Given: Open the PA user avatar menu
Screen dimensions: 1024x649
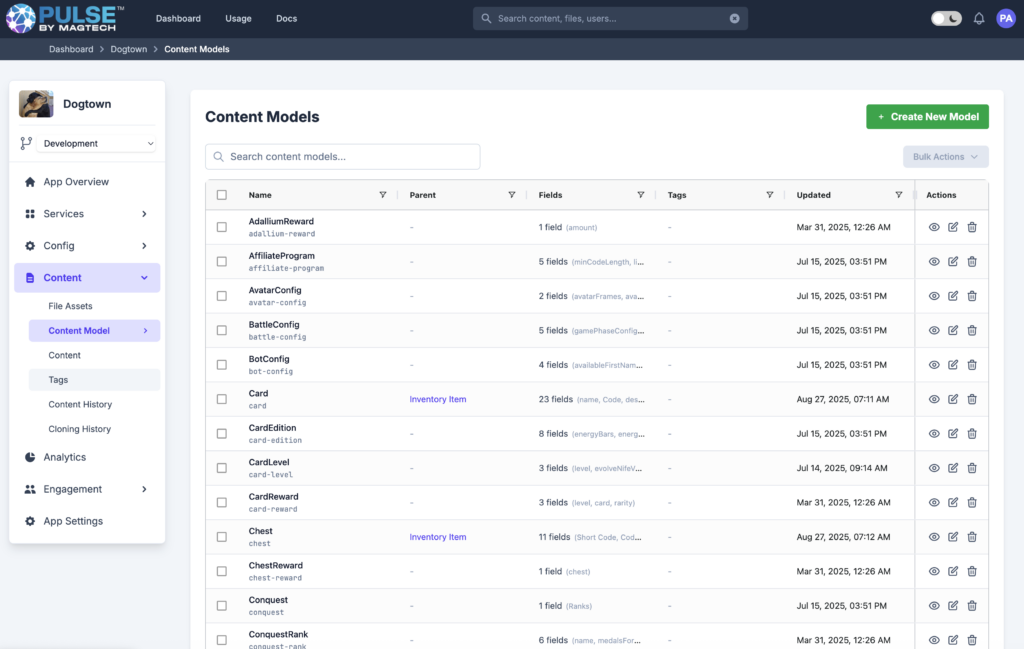Looking at the screenshot, I should 1005,18.
